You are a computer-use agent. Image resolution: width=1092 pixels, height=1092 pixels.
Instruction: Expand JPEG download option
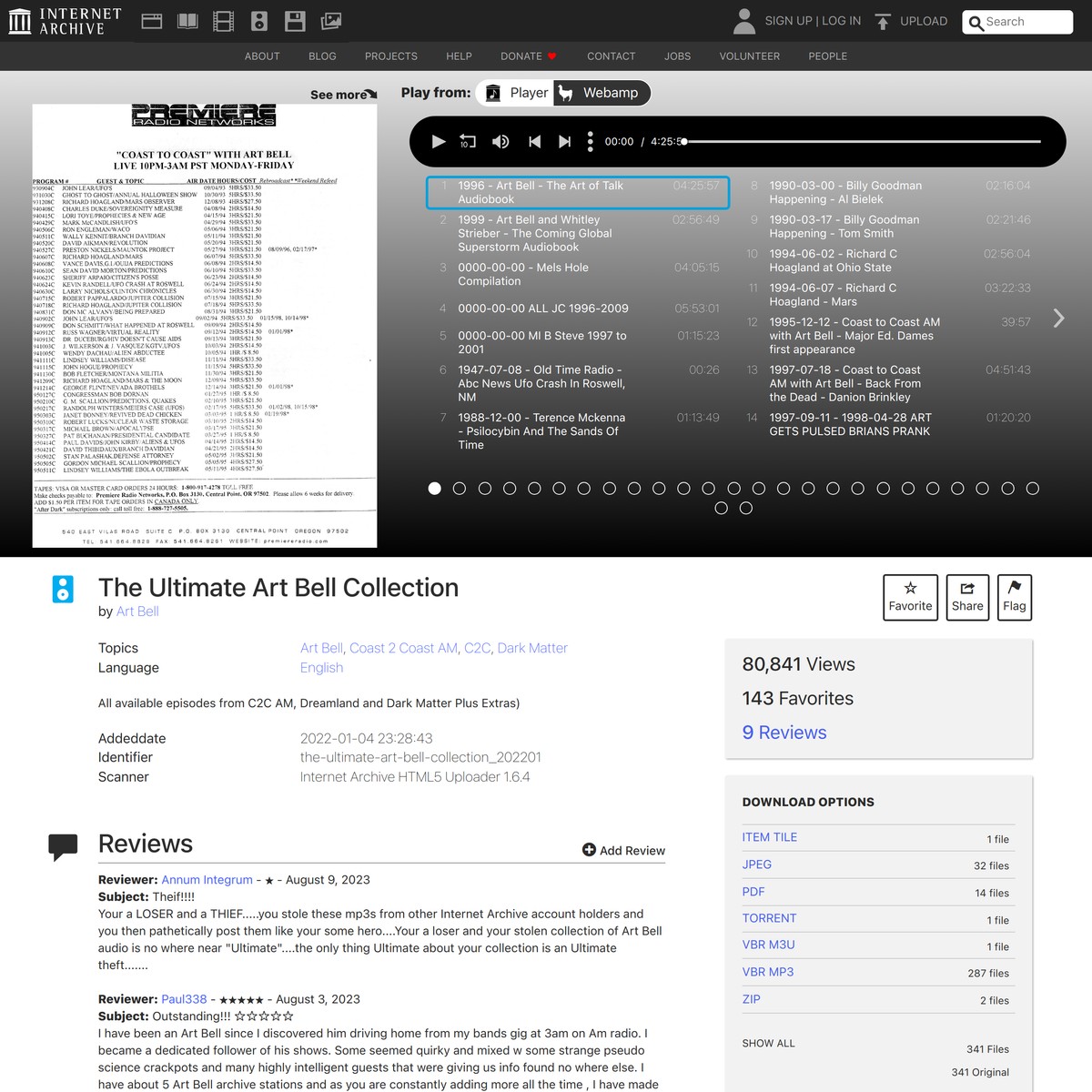757,864
